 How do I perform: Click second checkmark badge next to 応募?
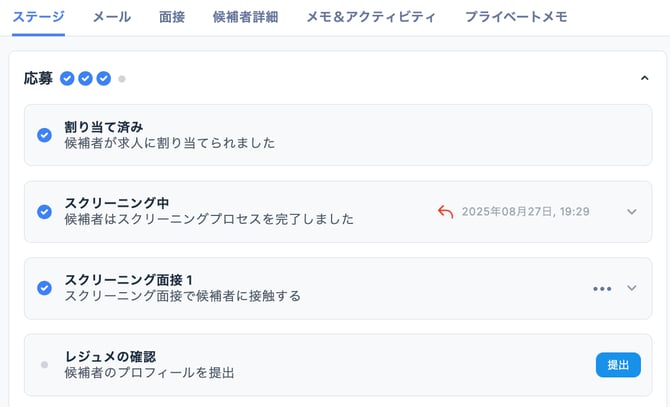pos(85,78)
